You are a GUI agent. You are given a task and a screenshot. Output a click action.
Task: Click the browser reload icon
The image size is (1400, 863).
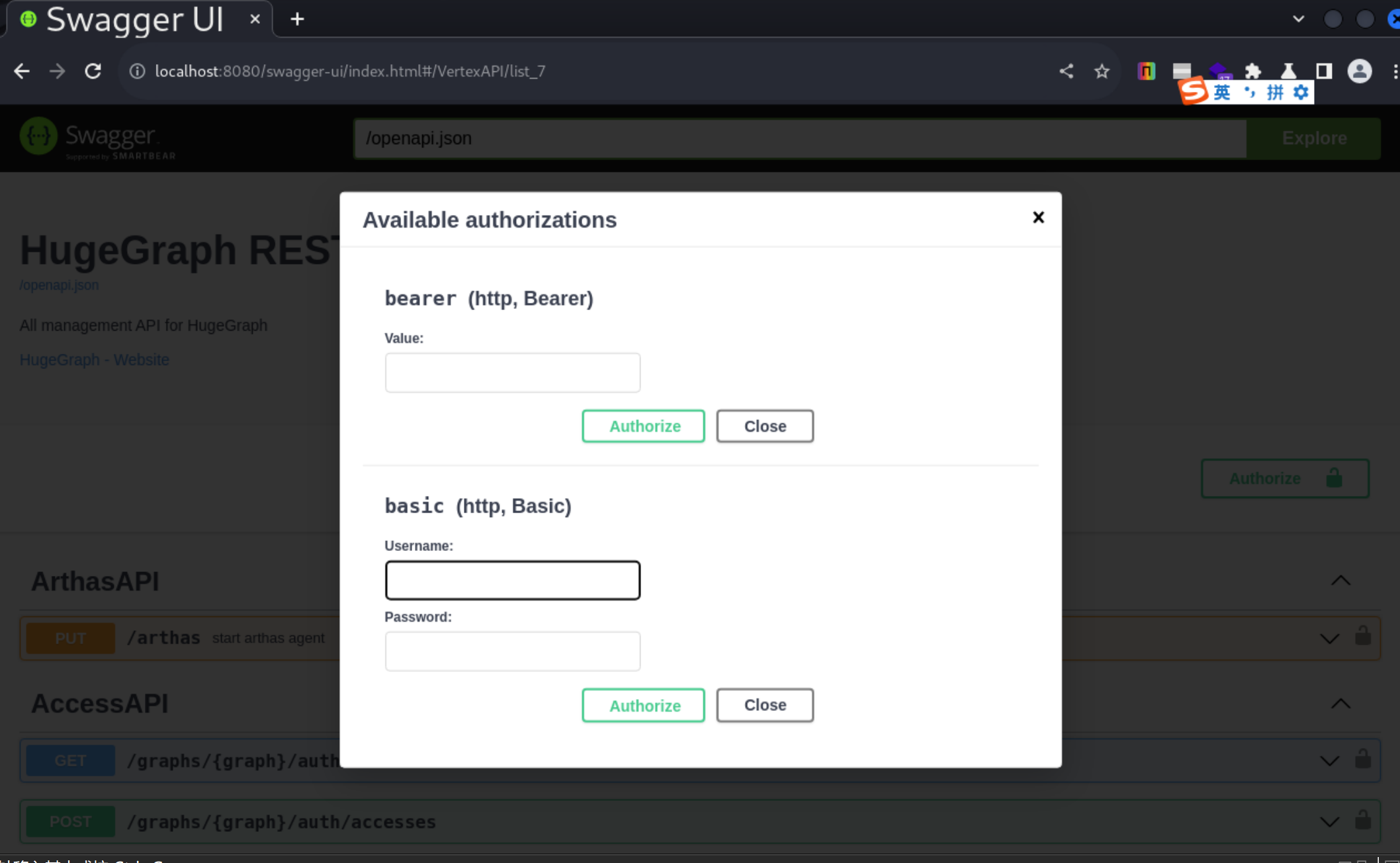click(x=93, y=71)
